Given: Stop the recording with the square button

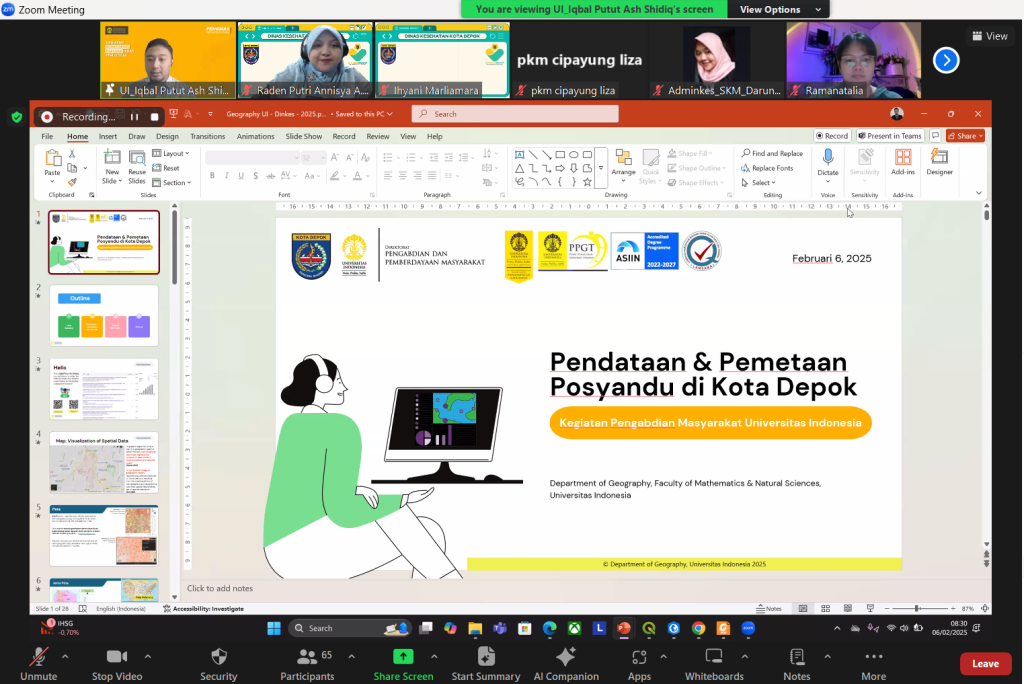Looking at the screenshot, I should [x=153, y=117].
